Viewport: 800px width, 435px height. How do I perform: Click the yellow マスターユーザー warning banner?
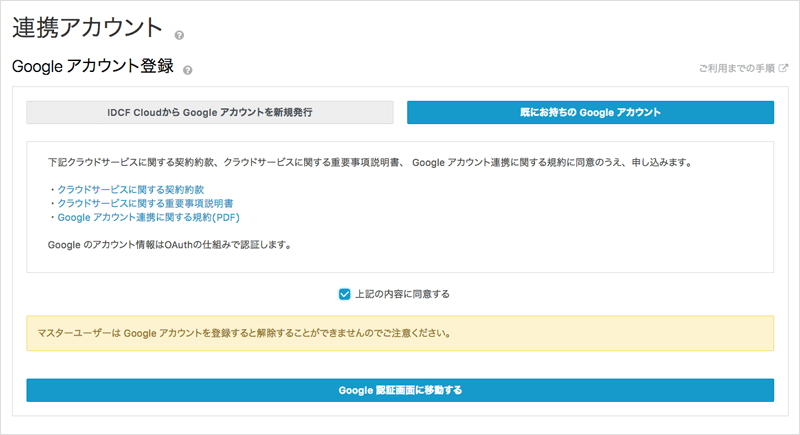pyautogui.click(x=400, y=333)
